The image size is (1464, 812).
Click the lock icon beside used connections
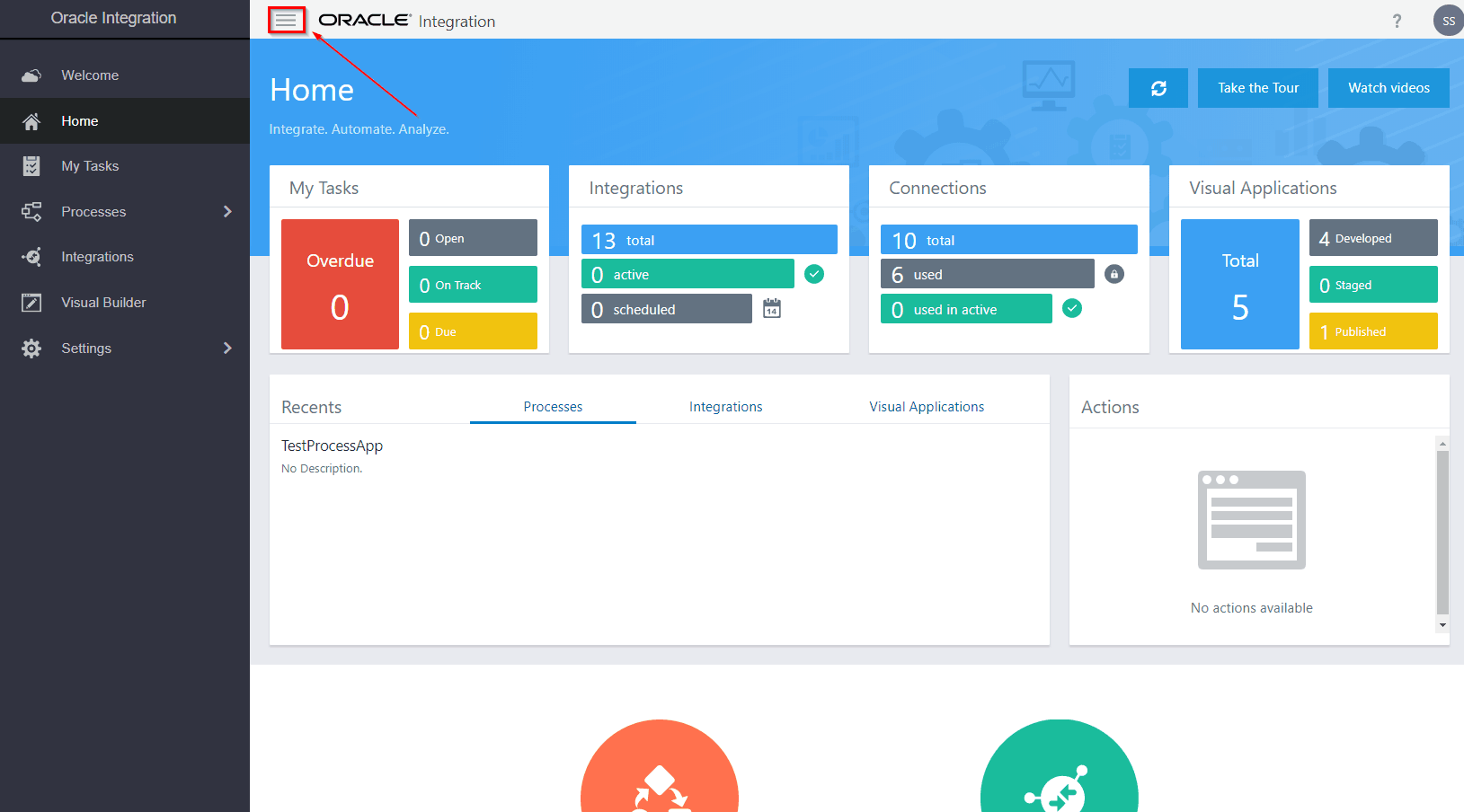[x=1114, y=274]
